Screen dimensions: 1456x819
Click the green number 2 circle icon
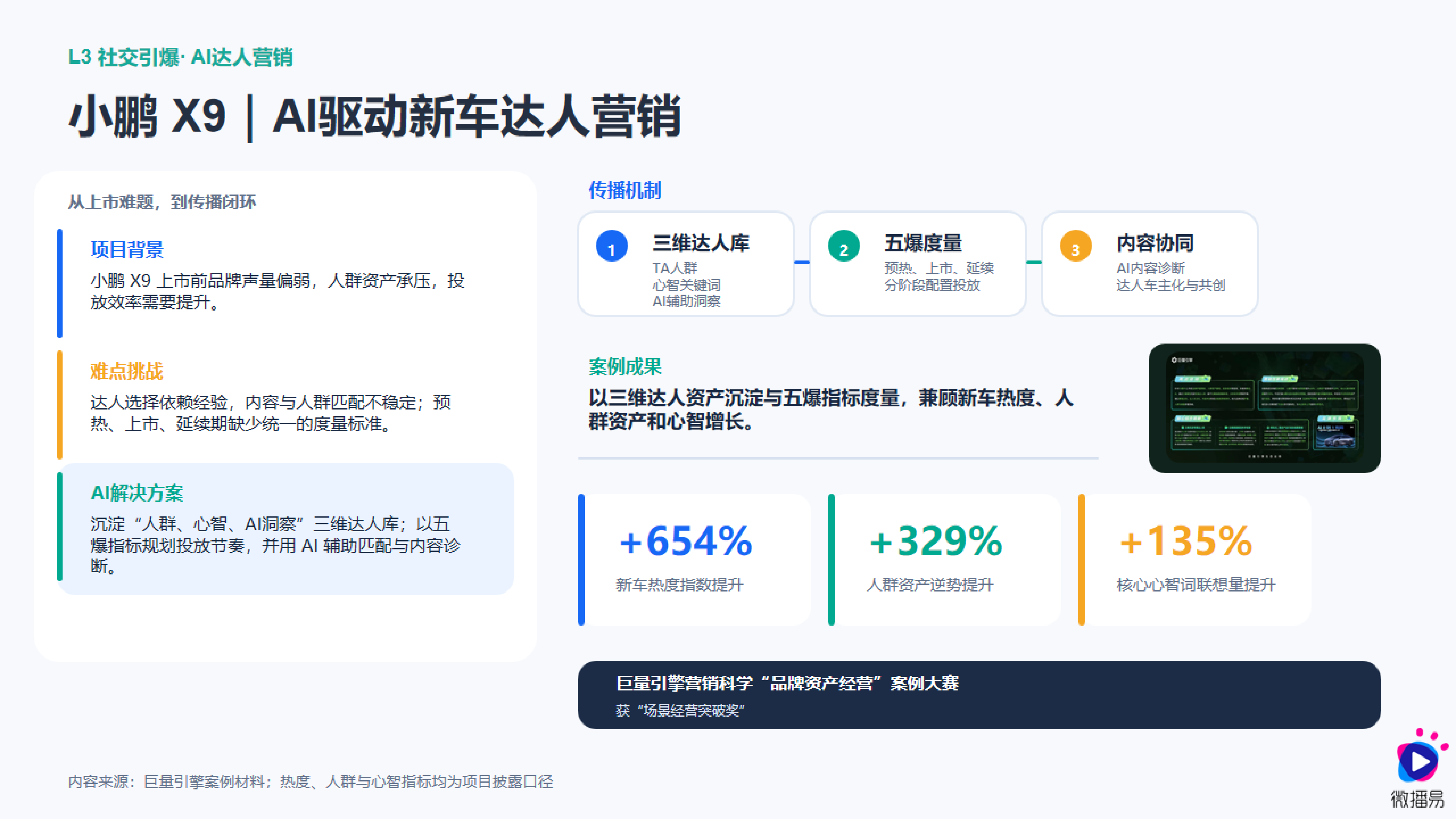[x=843, y=246]
